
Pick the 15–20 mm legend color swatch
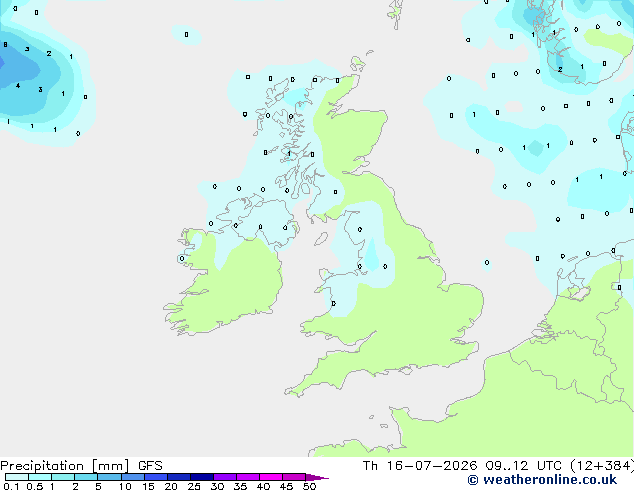[x=155, y=477]
